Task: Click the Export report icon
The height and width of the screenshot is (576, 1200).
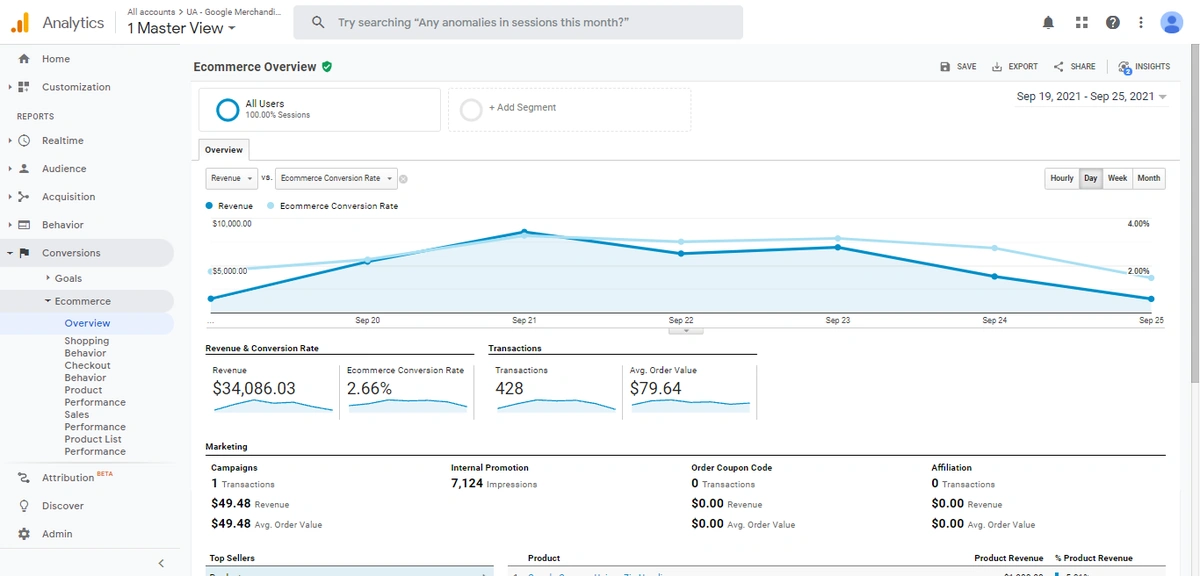Action: click(1014, 66)
